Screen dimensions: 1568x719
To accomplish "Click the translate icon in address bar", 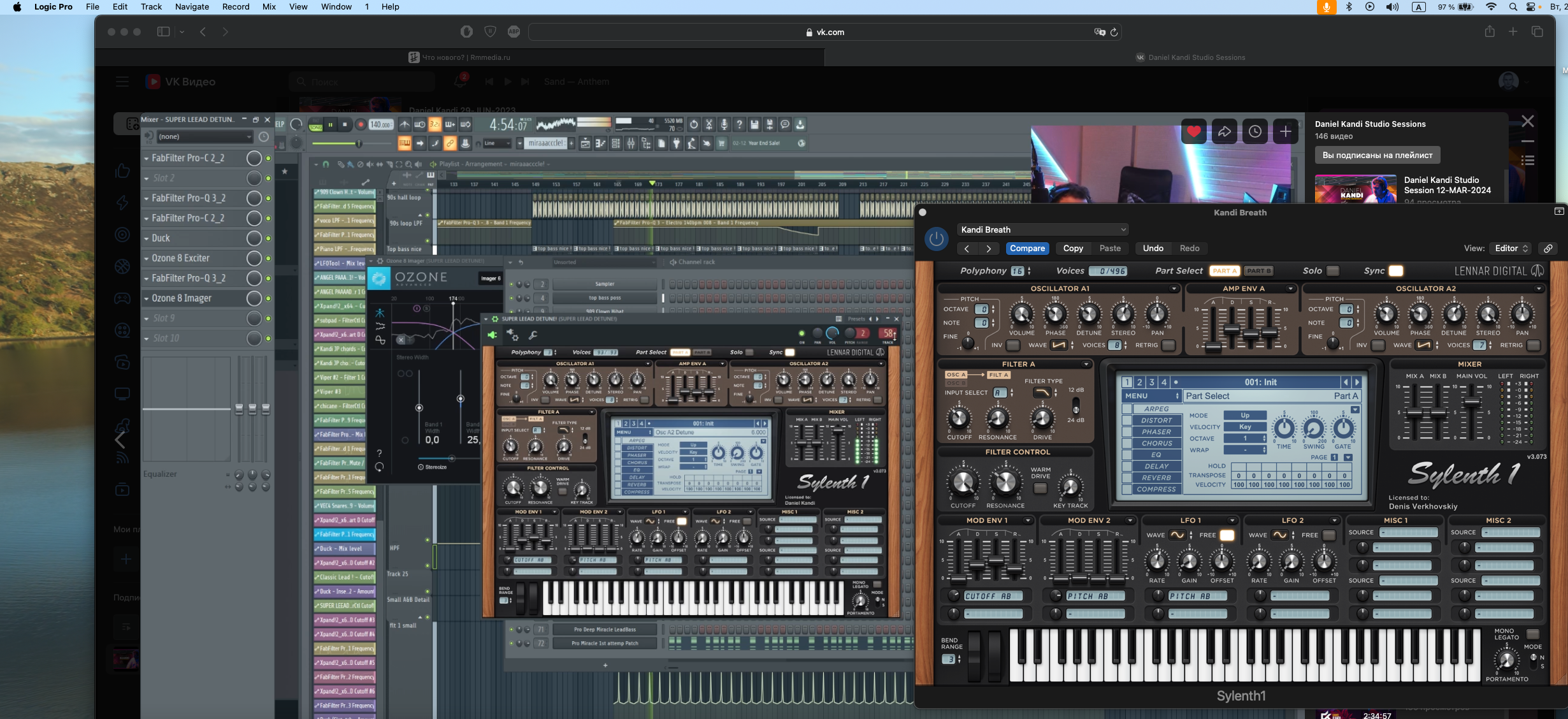I will click(x=1099, y=32).
